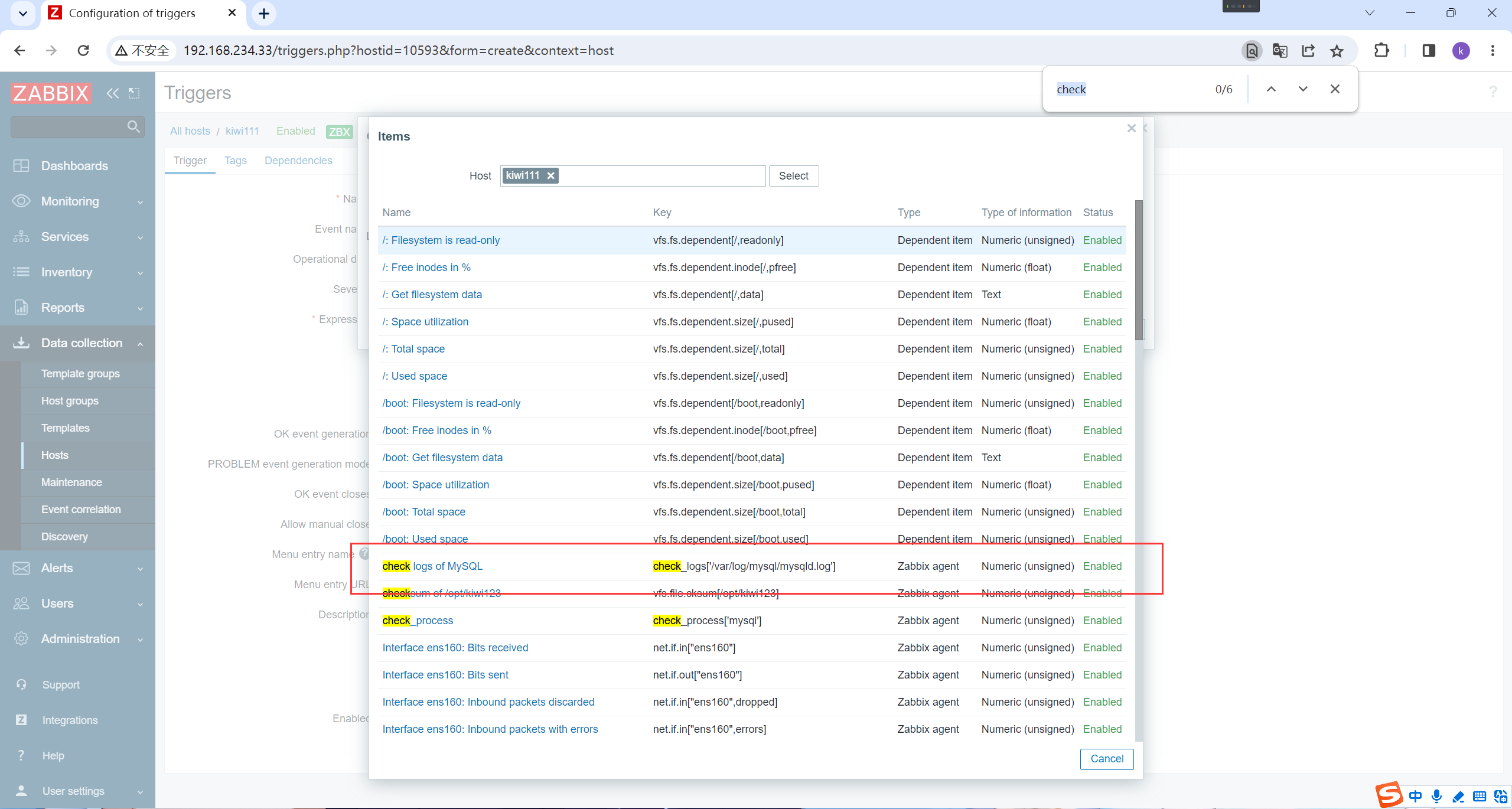Screen dimensions: 1512x809
Task: Close the browser find bar
Action: [1335, 89]
